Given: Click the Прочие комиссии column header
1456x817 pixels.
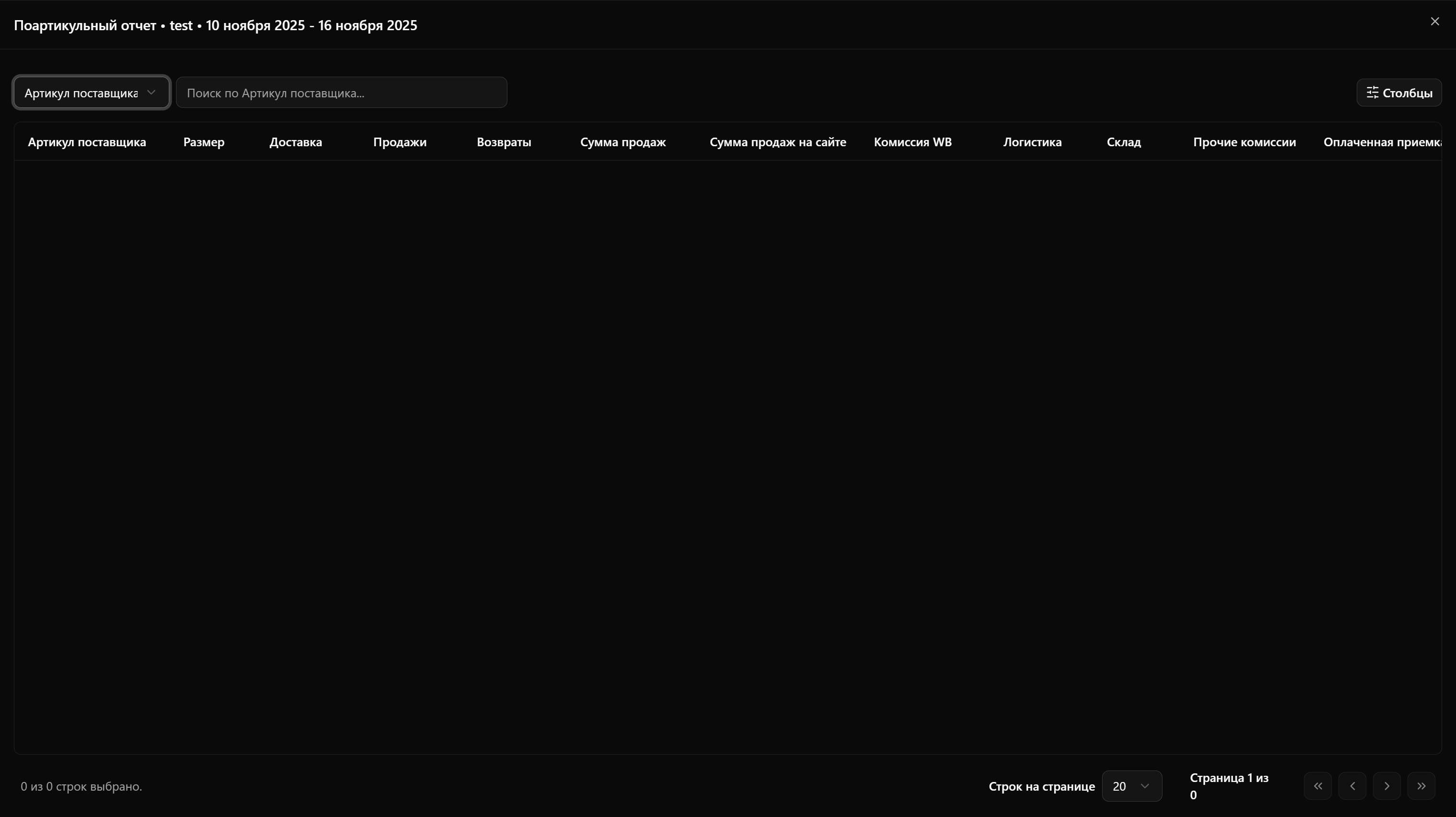Looking at the screenshot, I should click(x=1244, y=142).
